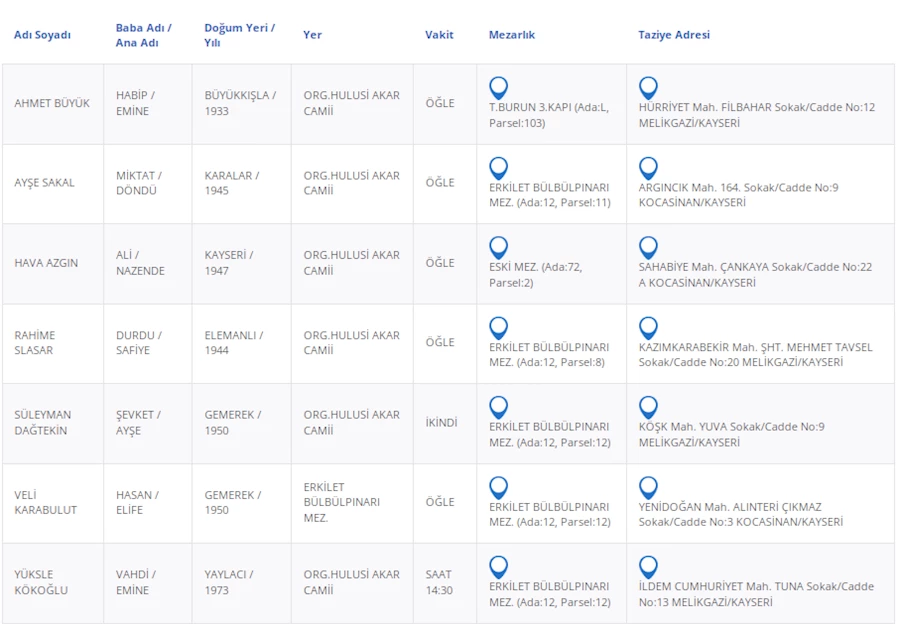Open condolence address pin in Hava Azgın row
Viewport: 900px width, 628px height.
648,248
